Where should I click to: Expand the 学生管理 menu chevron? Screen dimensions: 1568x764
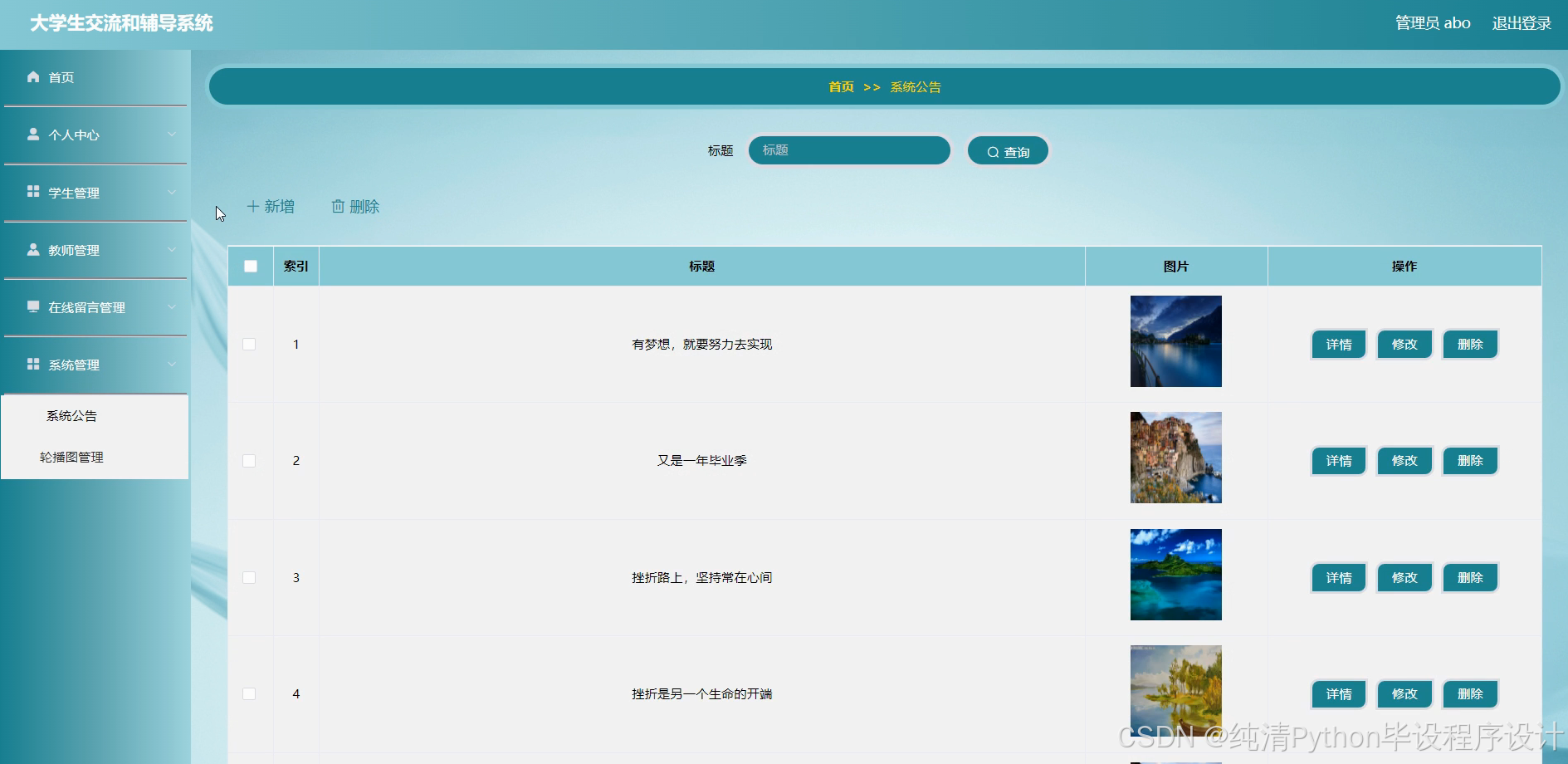pyautogui.click(x=172, y=192)
